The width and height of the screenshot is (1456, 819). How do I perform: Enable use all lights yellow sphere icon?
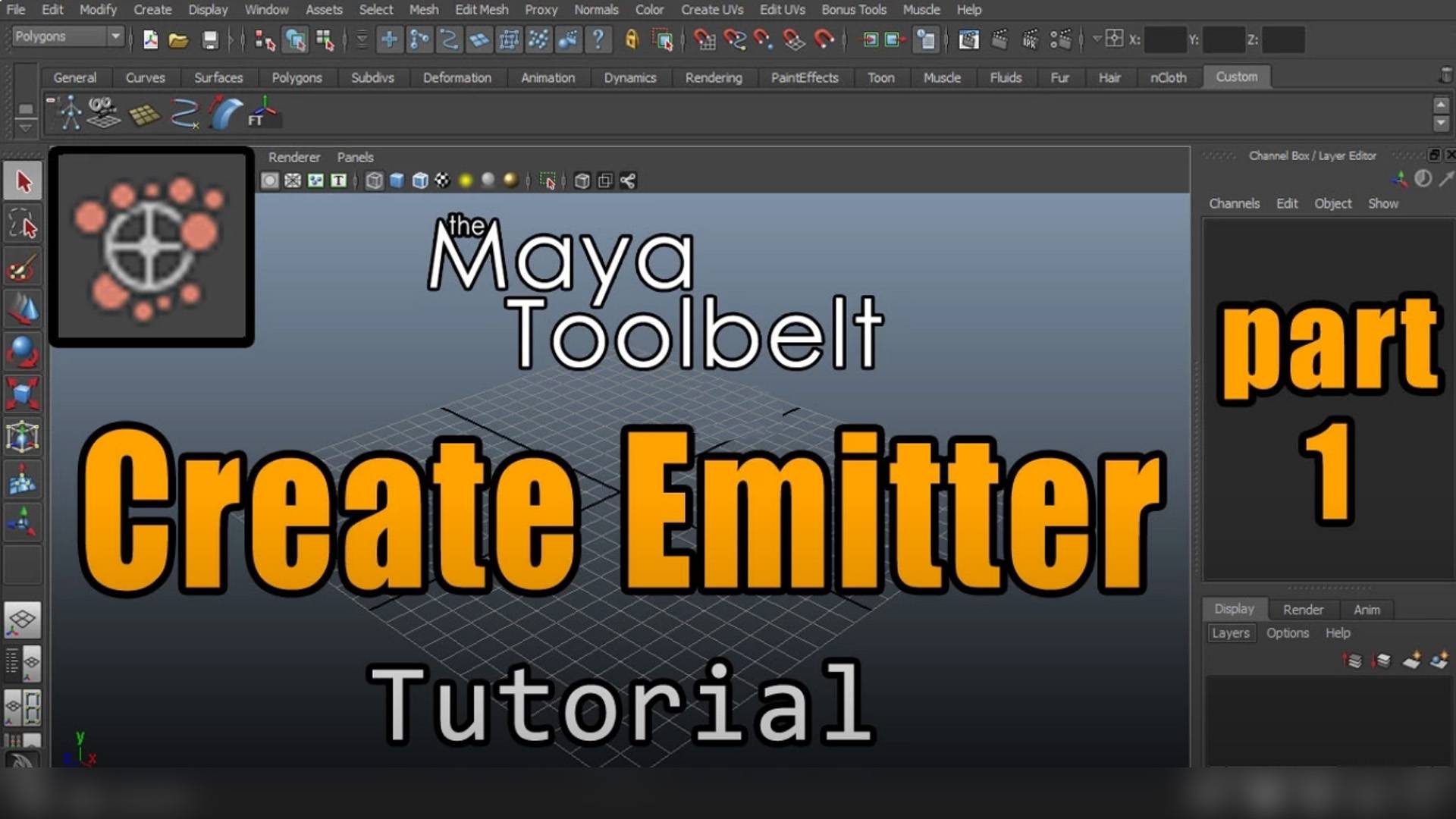click(x=466, y=180)
